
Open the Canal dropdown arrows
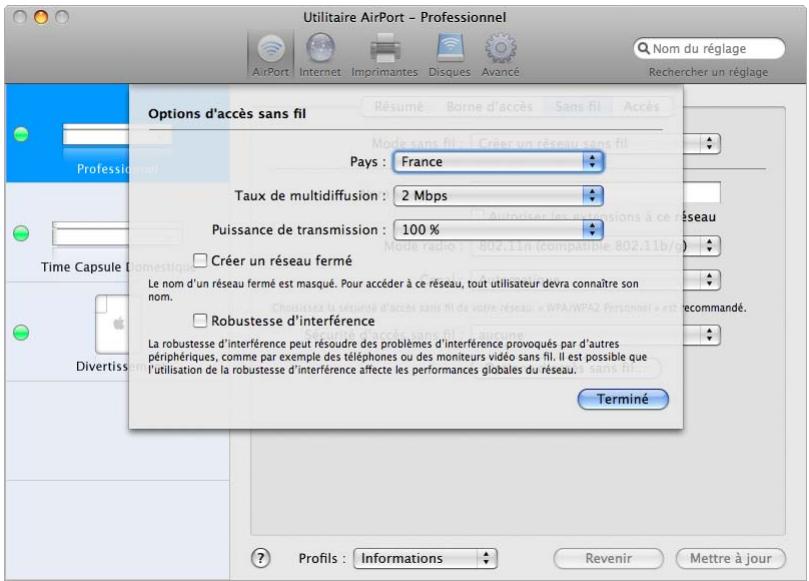710,280
